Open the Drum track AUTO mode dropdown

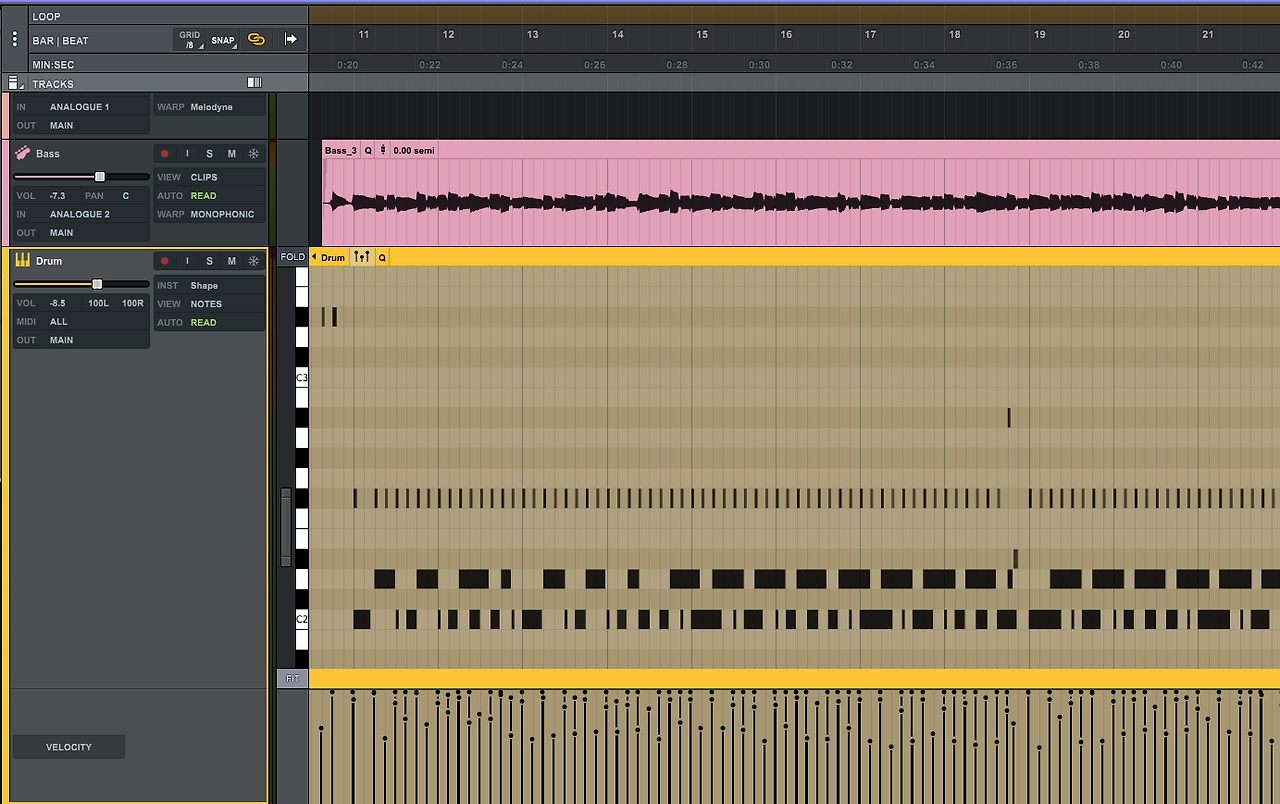pyautogui.click(x=210, y=322)
